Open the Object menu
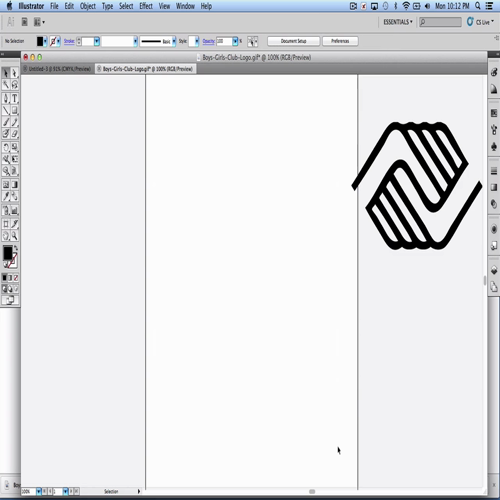This screenshot has width=500, height=500. (x=88, y=6)
